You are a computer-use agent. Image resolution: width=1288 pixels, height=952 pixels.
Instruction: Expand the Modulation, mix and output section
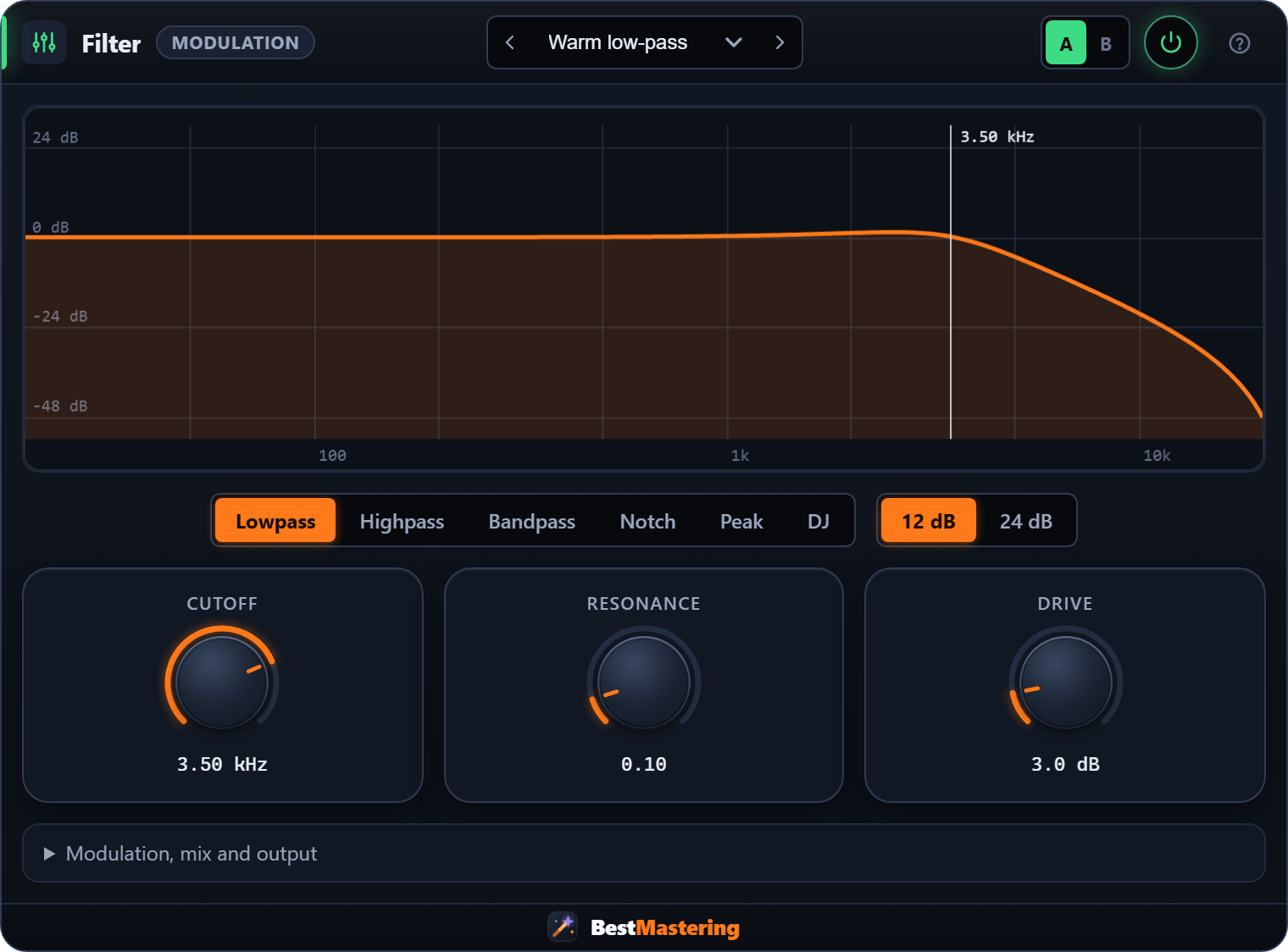point(644,853)
